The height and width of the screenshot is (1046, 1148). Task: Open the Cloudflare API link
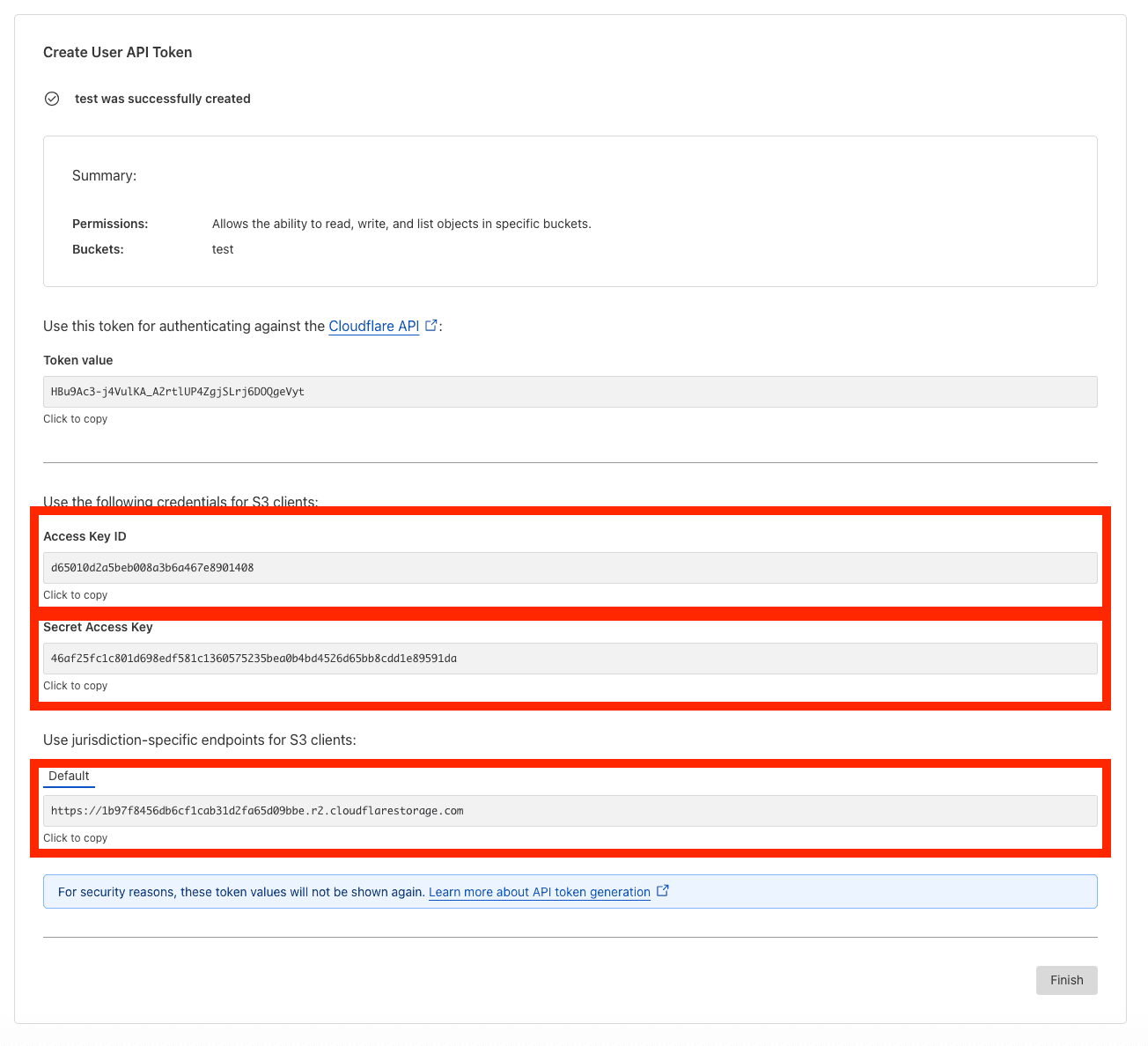click(x=373, y=326)
